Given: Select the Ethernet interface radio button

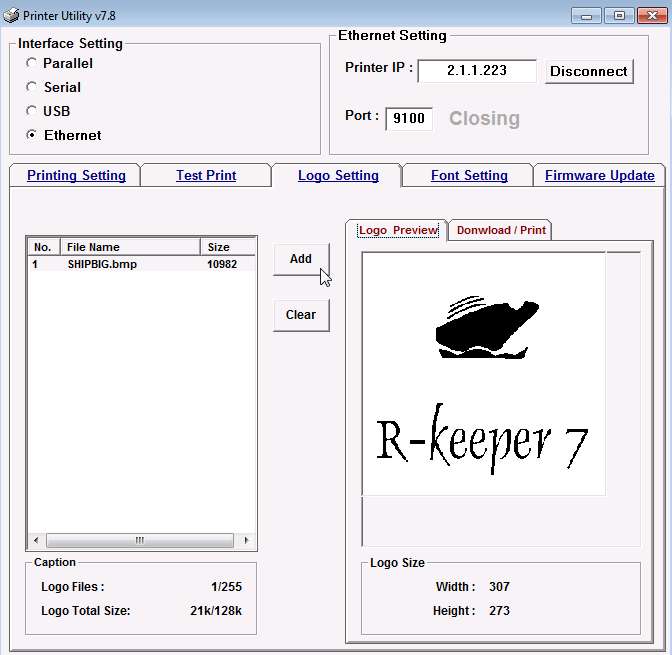Looking at the screenshot, I should point(31,135).
